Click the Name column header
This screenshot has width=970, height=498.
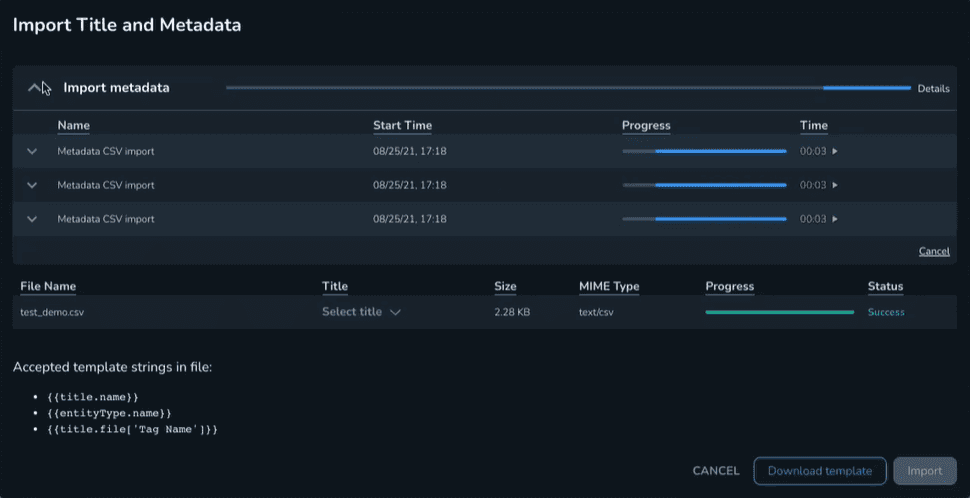74,126
